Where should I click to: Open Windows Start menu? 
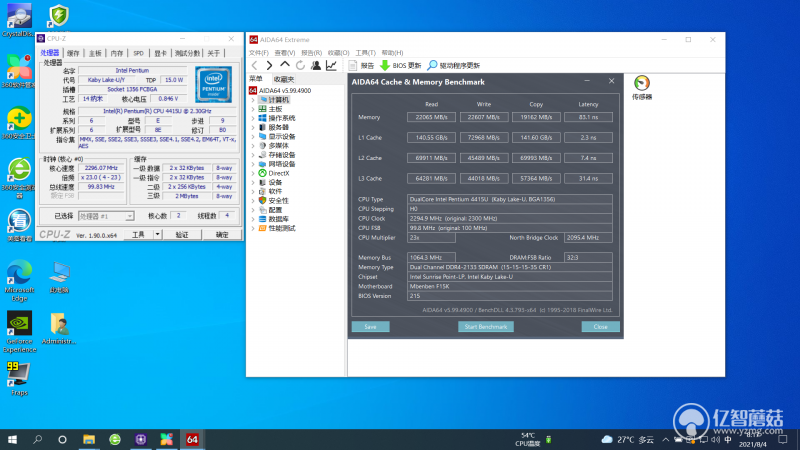pos(12,439)
